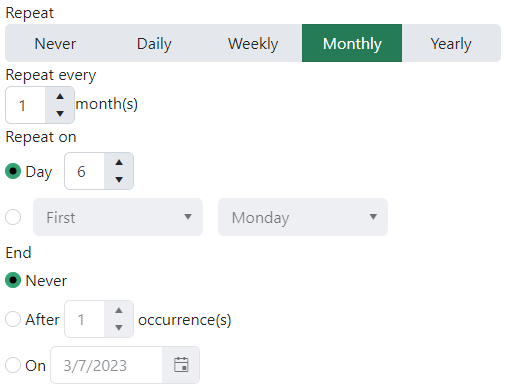Select the weekday pattern radio button
Viewport: 512px width, 392px height.
[x=13, y=217]
